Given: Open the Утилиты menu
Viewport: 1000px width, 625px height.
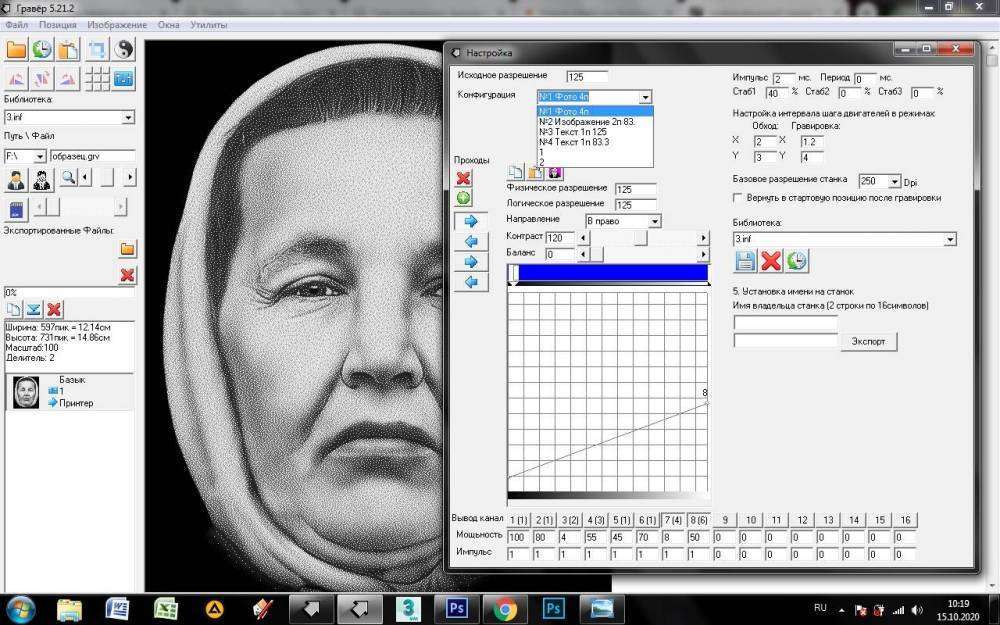Looking at the screenshot, I should pyautogui.click(x=207, y=23).
